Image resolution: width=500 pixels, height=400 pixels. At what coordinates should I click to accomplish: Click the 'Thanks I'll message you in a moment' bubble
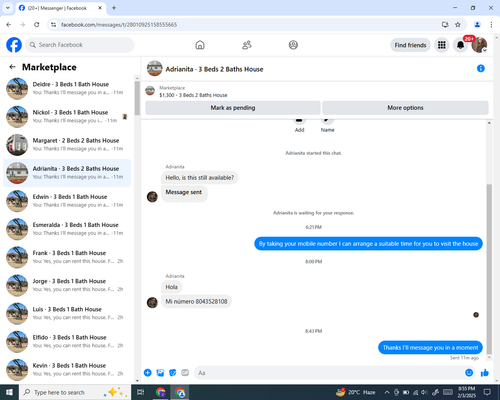point(430,348)
